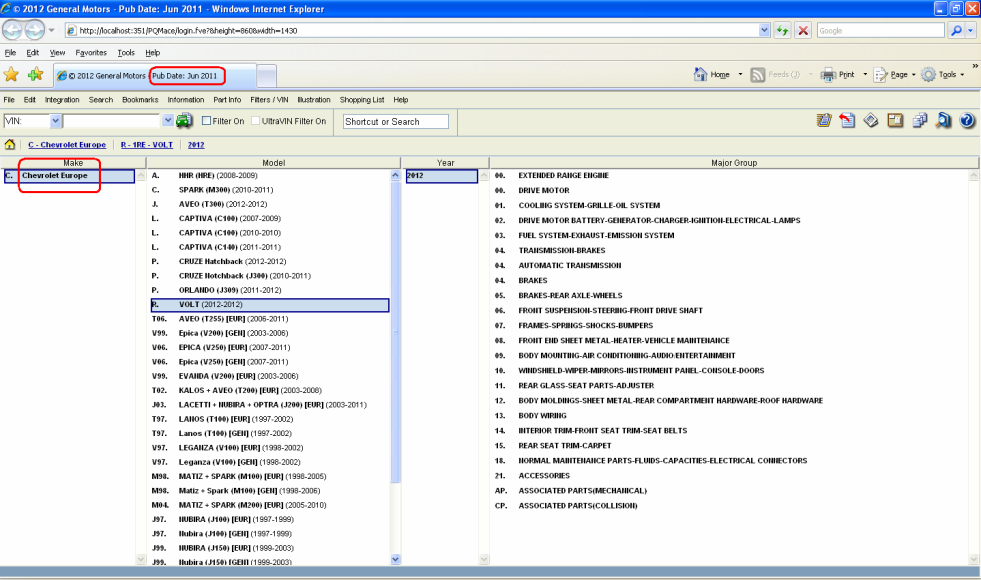The height and width of the screenshot is (580, 981).
Task: Click the Favorites star icon
Action: coord(11,74)
